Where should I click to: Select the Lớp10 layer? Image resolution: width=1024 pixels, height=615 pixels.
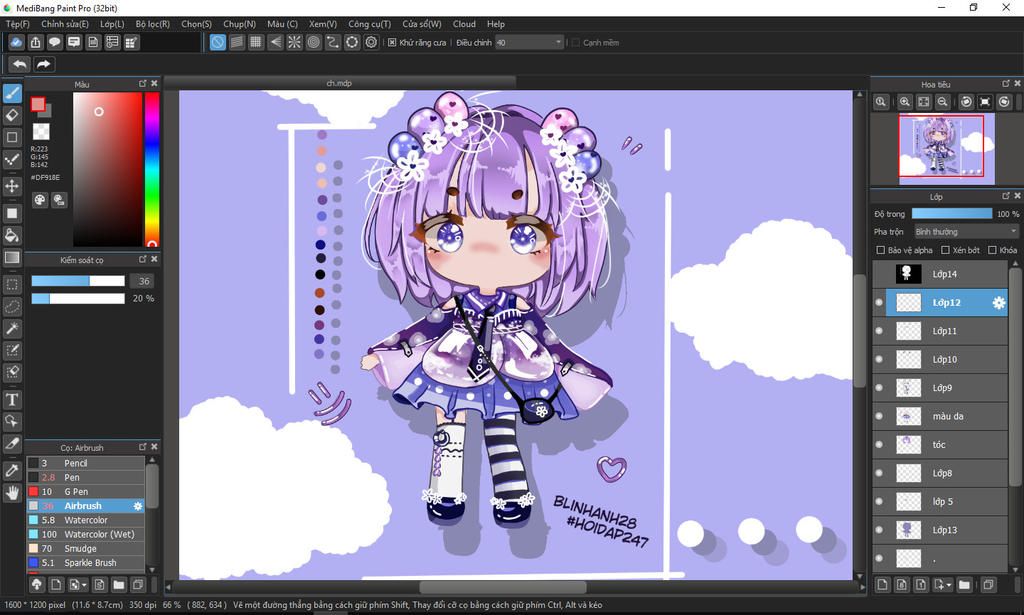coord(940,359)
